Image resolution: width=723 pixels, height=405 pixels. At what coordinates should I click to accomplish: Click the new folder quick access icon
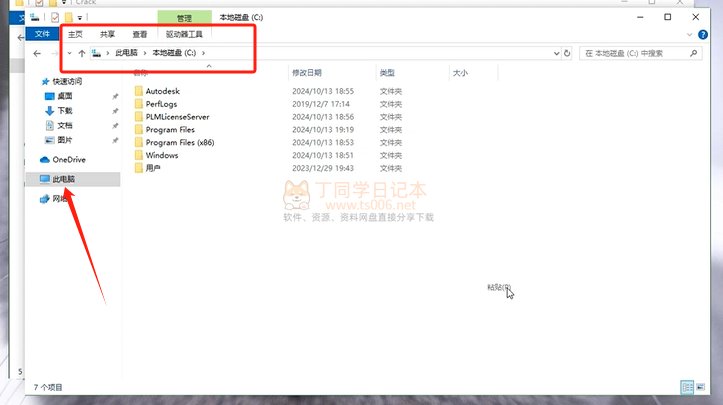(x=69, y=18)
